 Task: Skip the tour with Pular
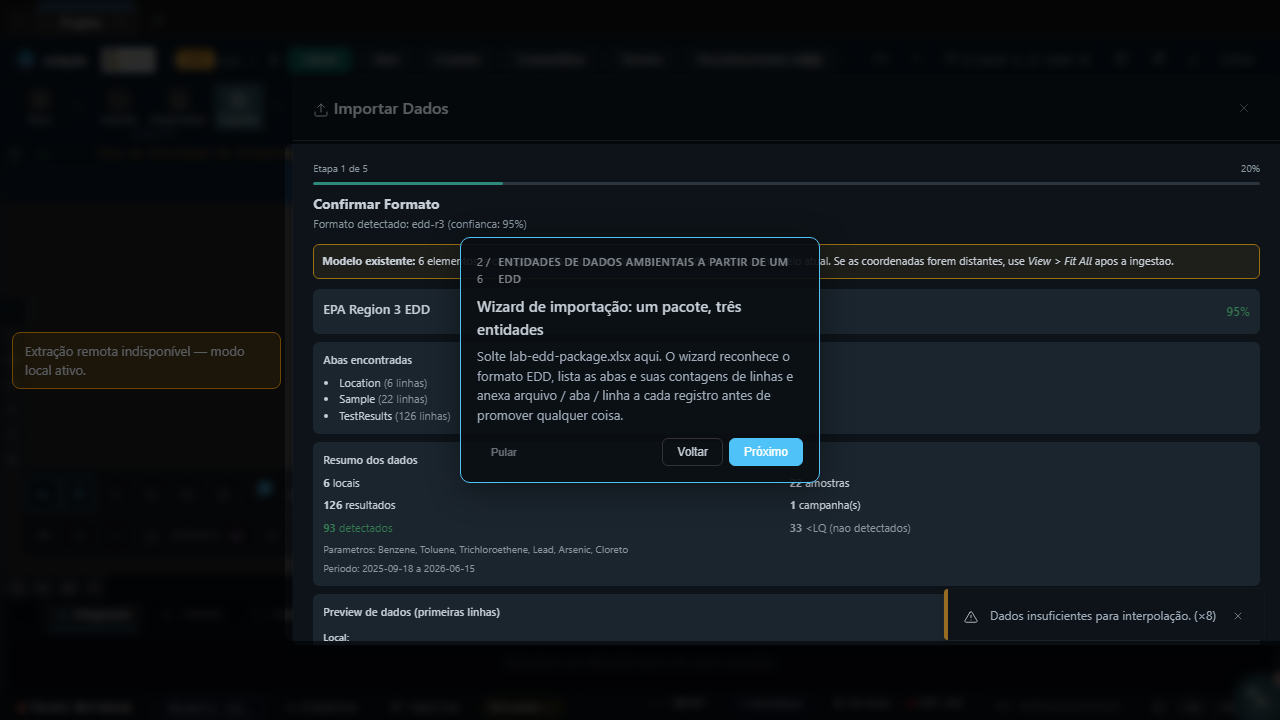click(x=504, y=452)
